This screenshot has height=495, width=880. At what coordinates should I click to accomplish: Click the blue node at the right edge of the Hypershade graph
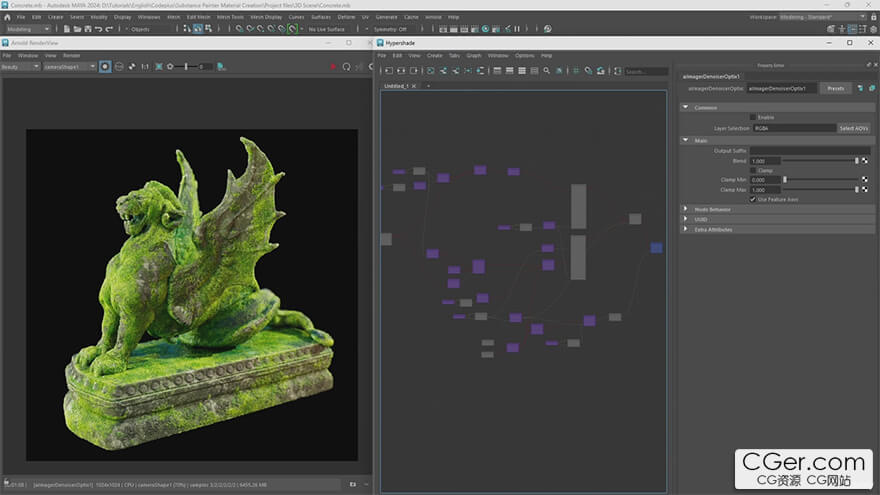coord(656,248)
